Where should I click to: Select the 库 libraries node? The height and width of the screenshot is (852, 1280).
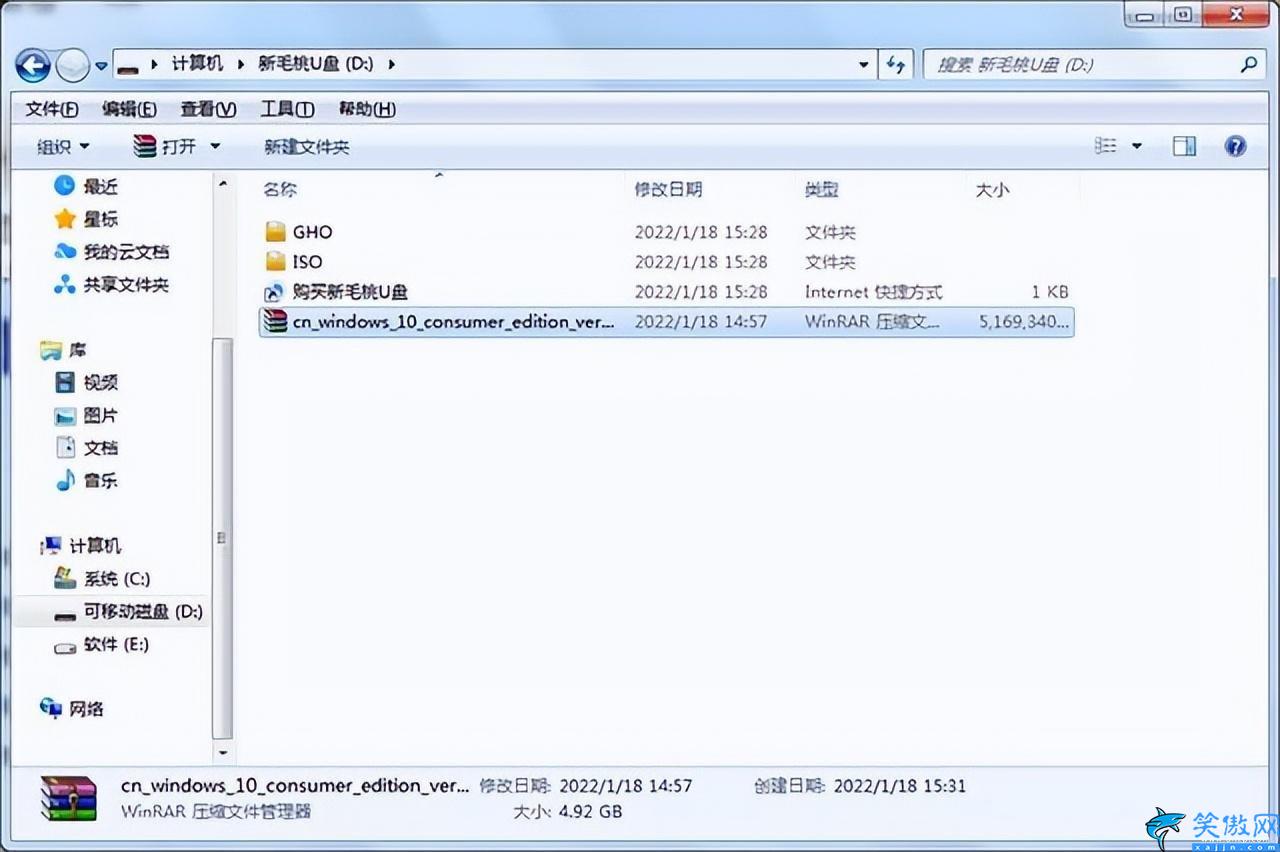(x=62, y=350)
